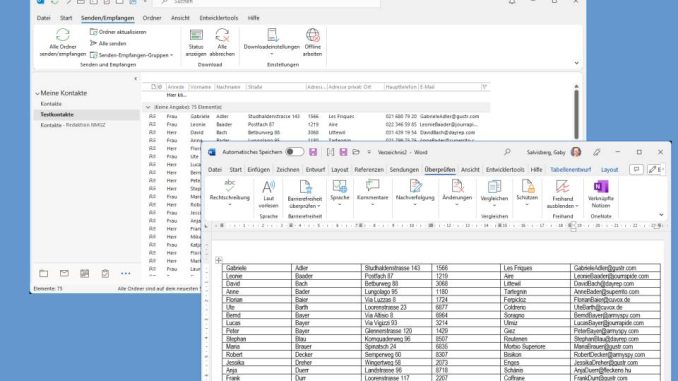678x381 pixels.
Task: Click Alle Ordner senden/empfangen icon
Action: (63, 35)
